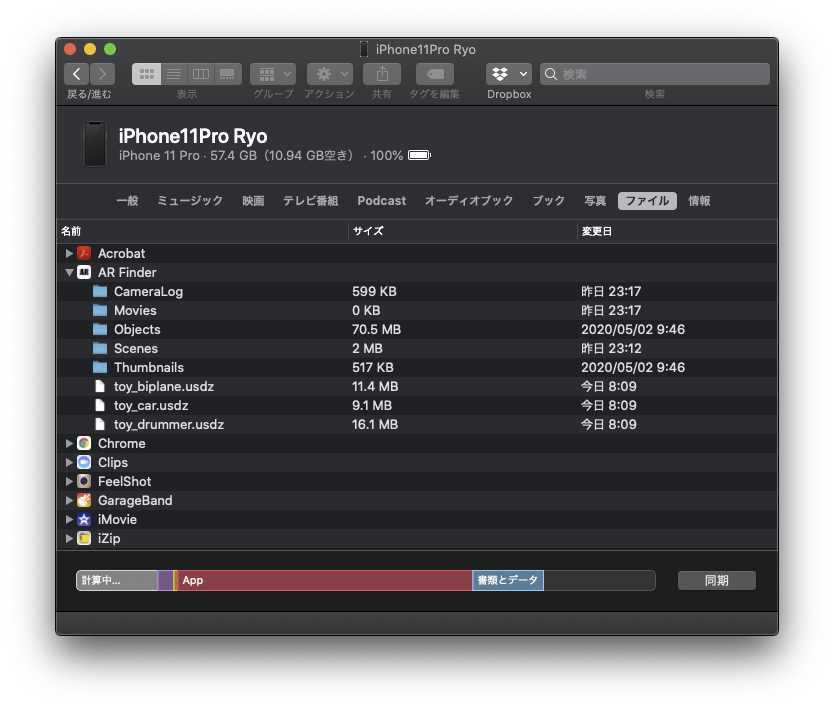The height and width of the screenshot is (709, 834).
Task: Open the ミュージック tab
Action: tap(190, 201)
